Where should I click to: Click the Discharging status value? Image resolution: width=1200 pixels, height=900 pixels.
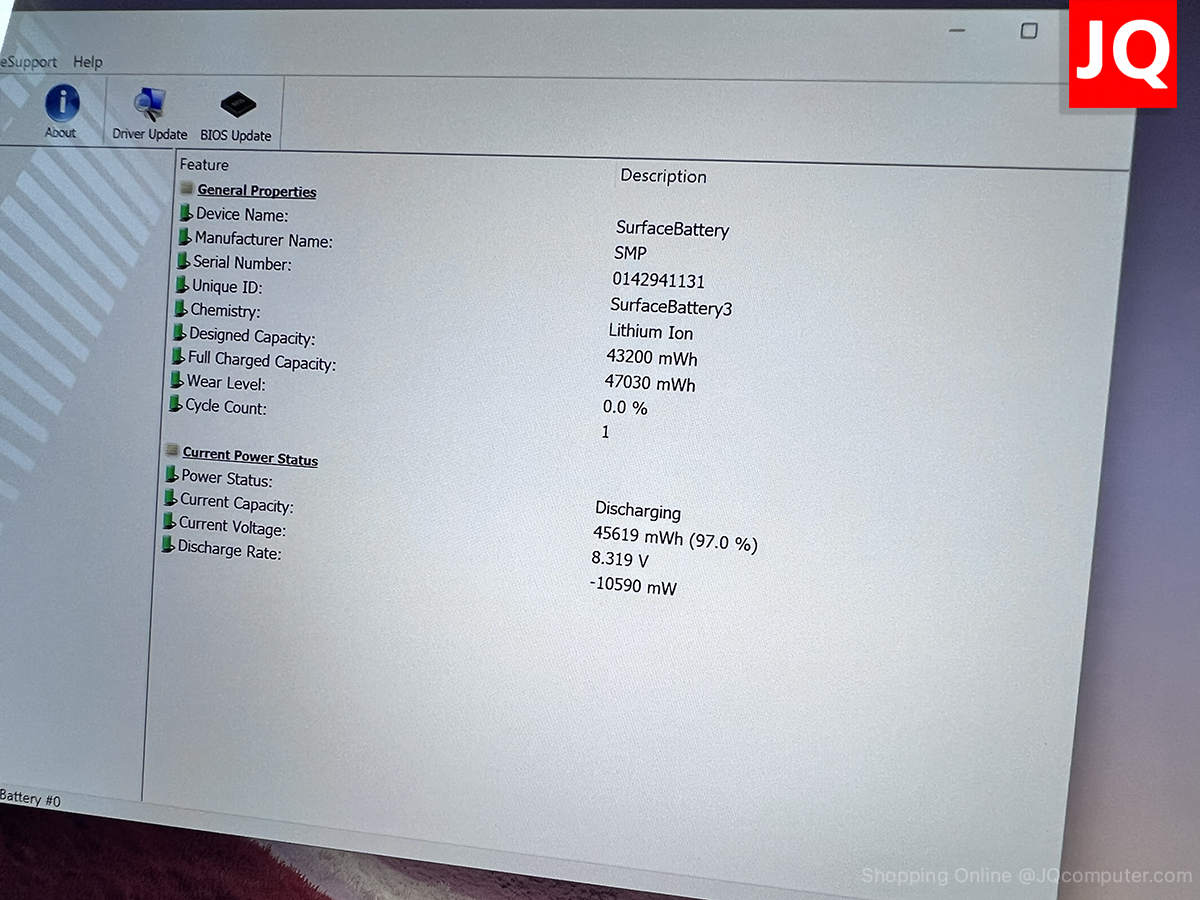tap(638, 511)
